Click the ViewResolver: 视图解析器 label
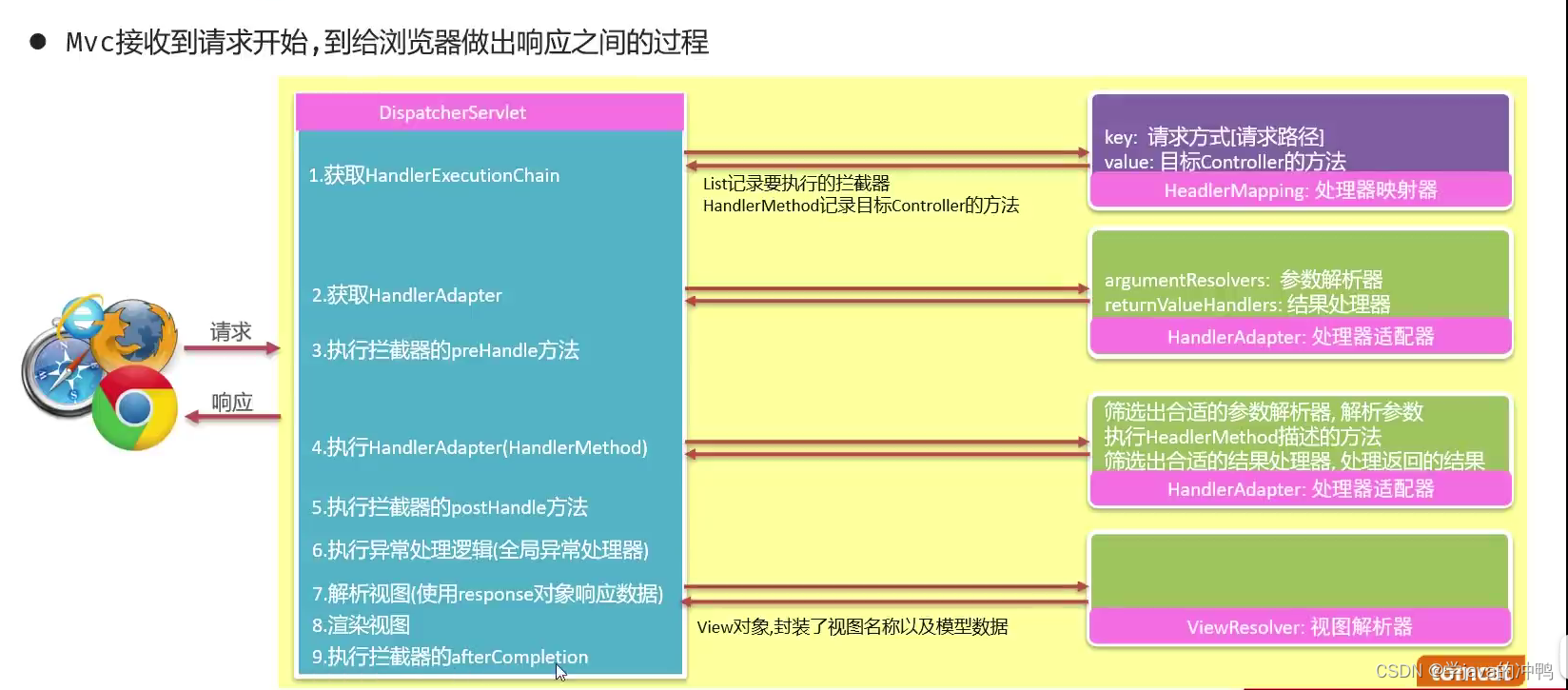1568x690 pixels. [x=1301, y=627]
